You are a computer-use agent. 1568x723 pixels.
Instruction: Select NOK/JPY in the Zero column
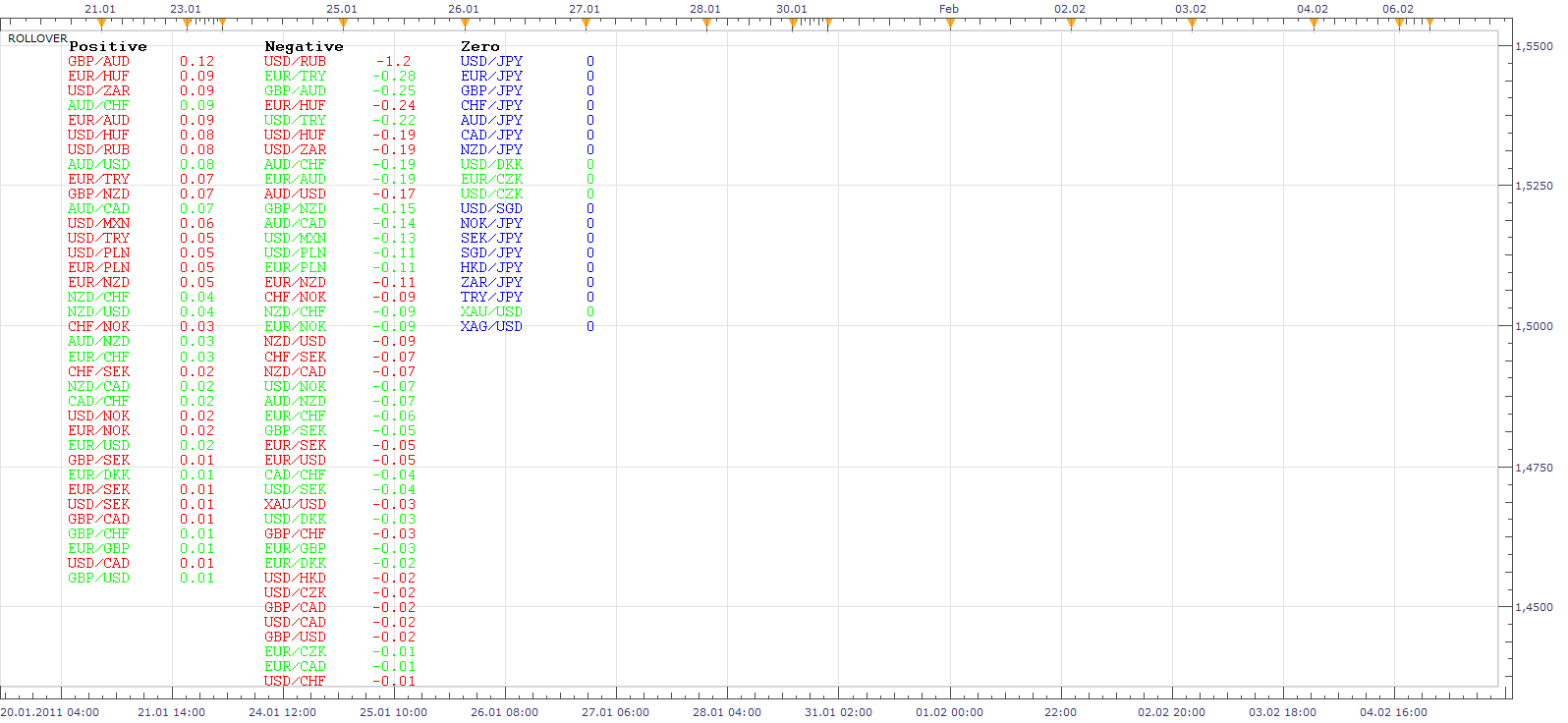(x=491, y=223)
